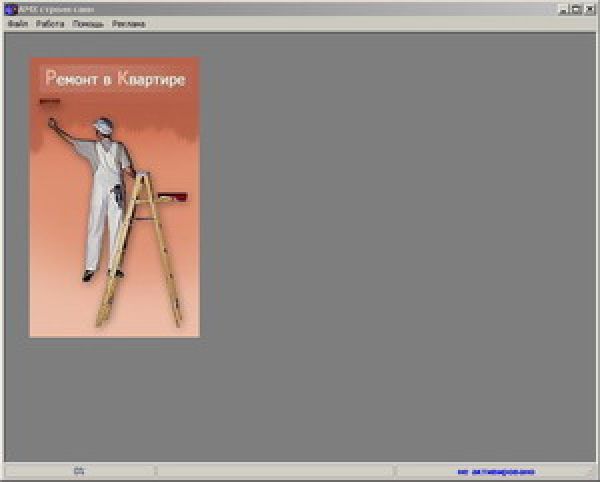Open the Помощь menu
This screenshot has width=600, height=482.
click(88, 24)
